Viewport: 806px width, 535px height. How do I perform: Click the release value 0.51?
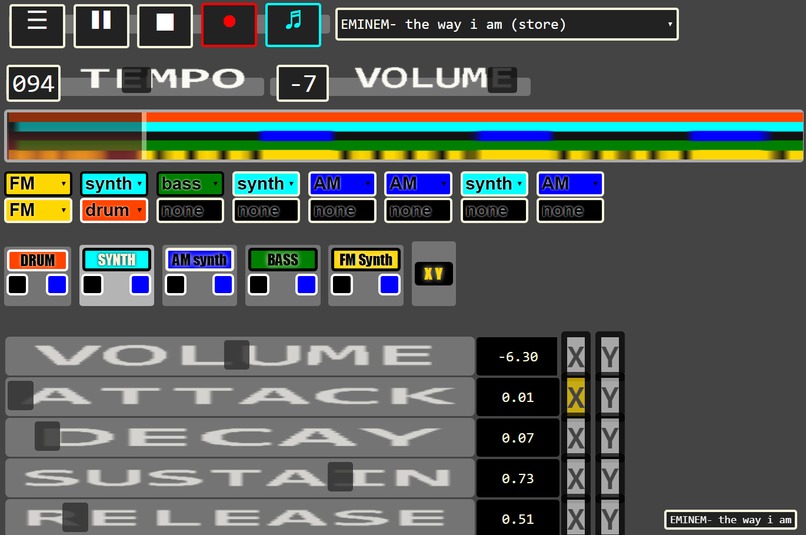(517, 518)
